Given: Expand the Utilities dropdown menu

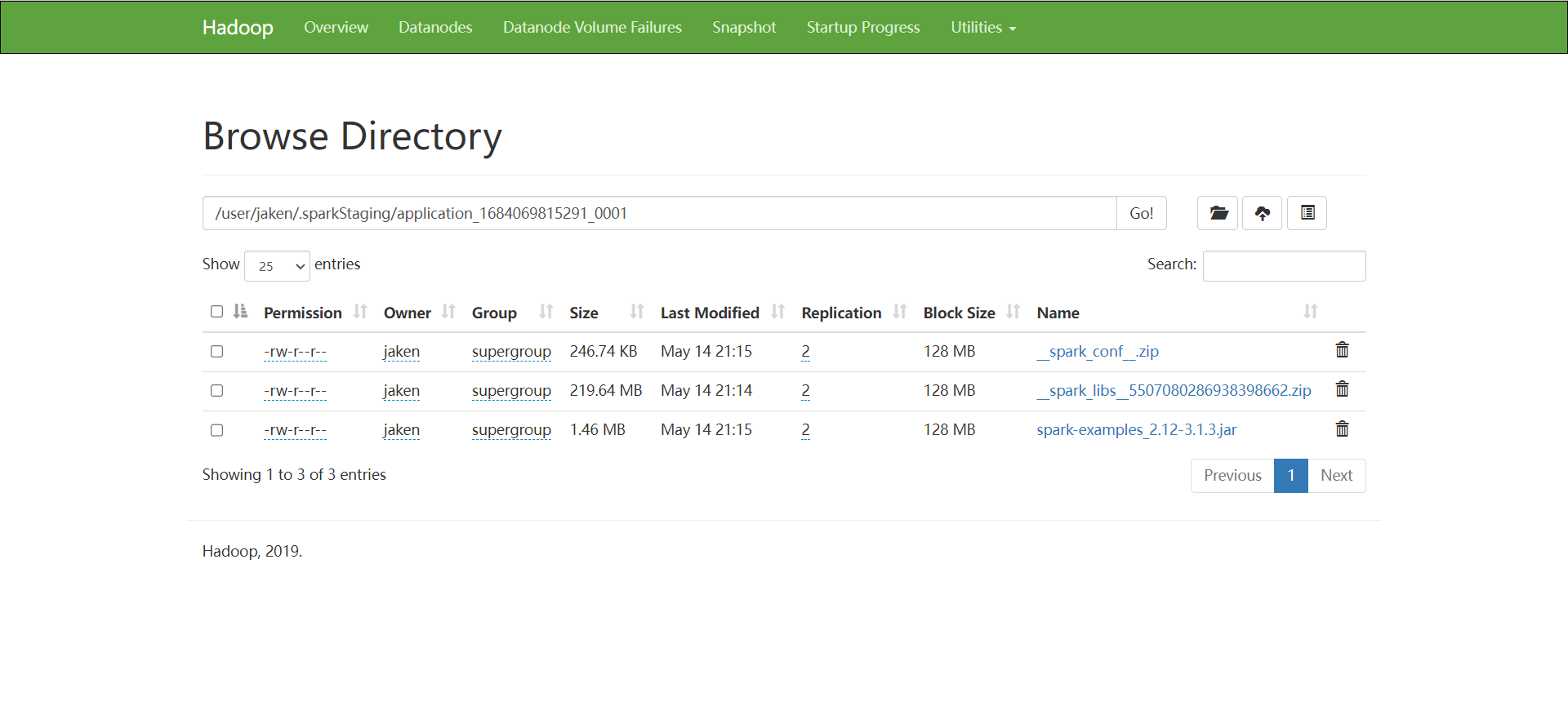Looking at the screenshot, I should tap(983, 27).
